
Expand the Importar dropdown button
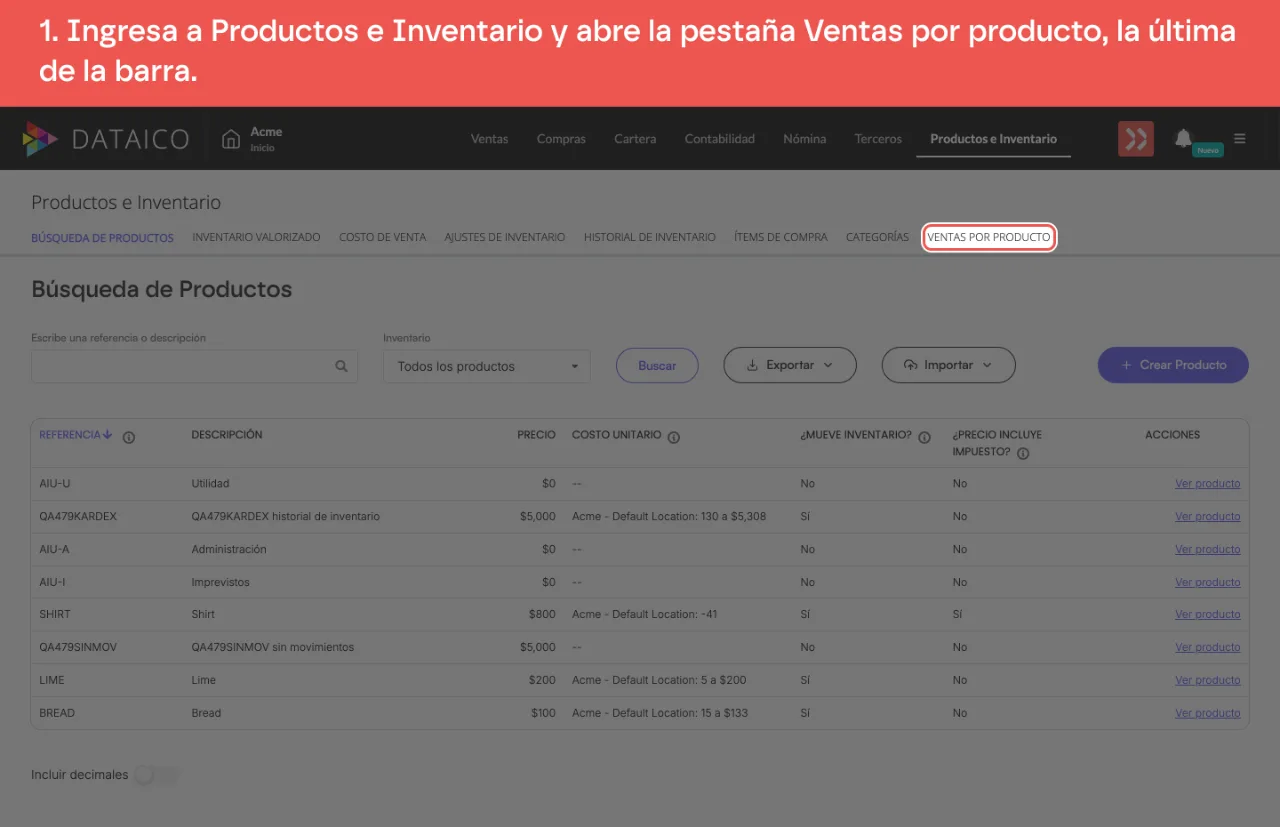[x=948, y=365]
